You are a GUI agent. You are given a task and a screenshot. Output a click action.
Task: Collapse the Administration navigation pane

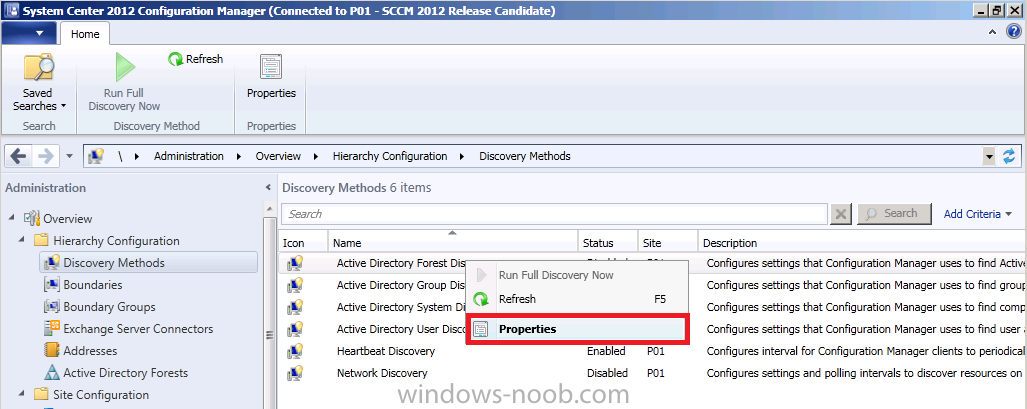tap(268, 188)
